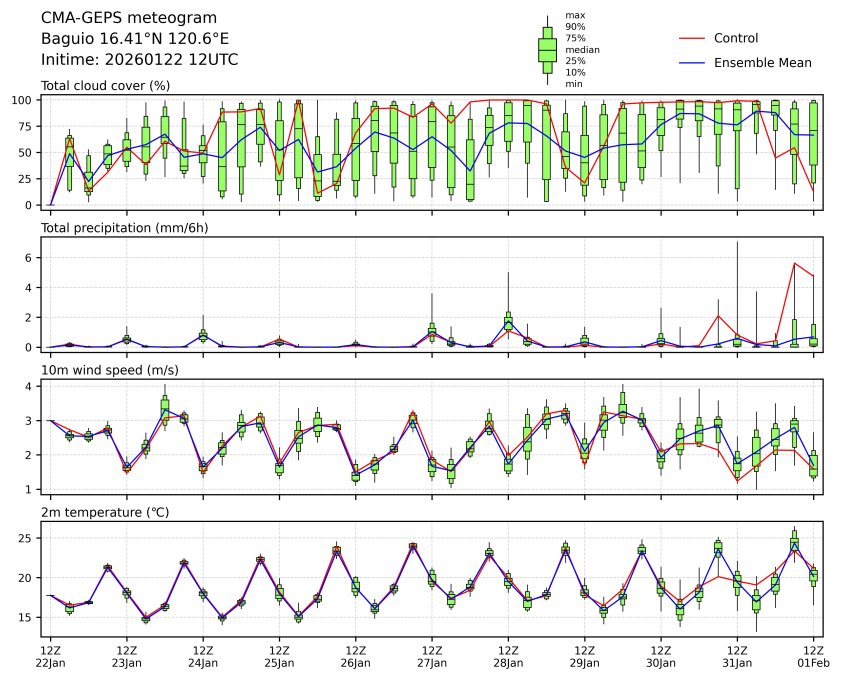
Task: Click the 12Z 28Jan time axis label
Action: pos(508,655)
